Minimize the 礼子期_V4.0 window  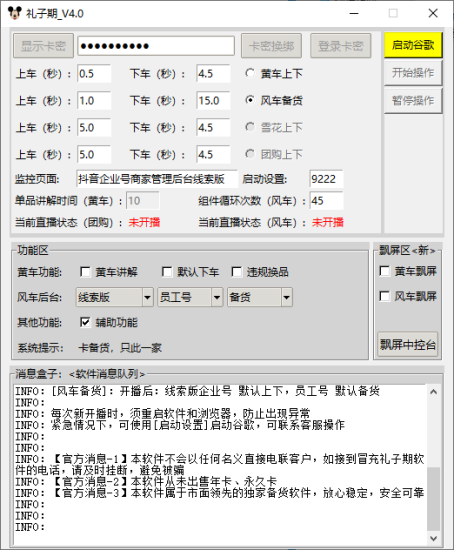[x=354, y=13]
